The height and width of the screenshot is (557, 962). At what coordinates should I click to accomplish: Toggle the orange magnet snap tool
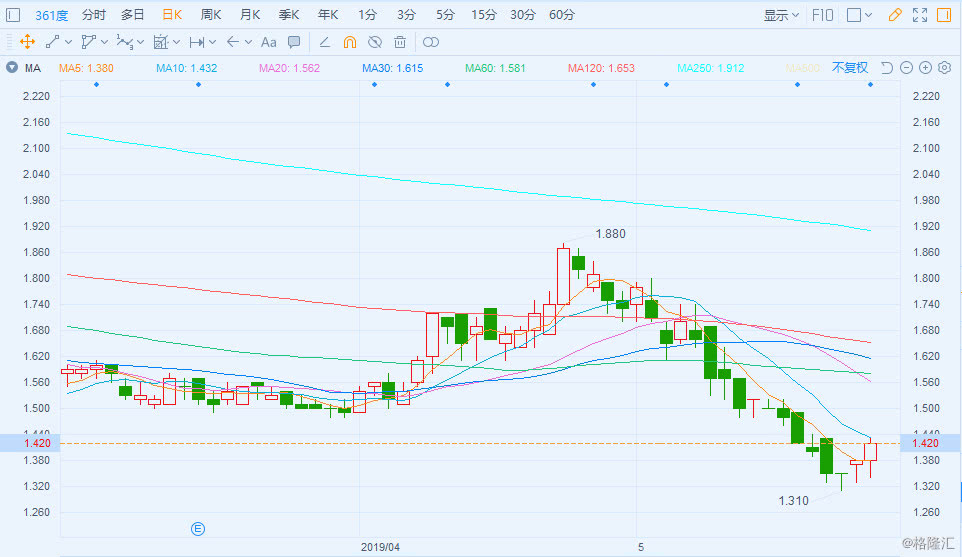click(350, 42)
